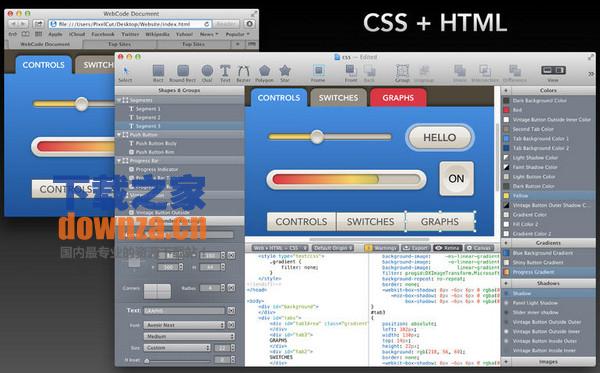Select Segment 3 layer row
The image size is (600, 373).
pos(179,126)
